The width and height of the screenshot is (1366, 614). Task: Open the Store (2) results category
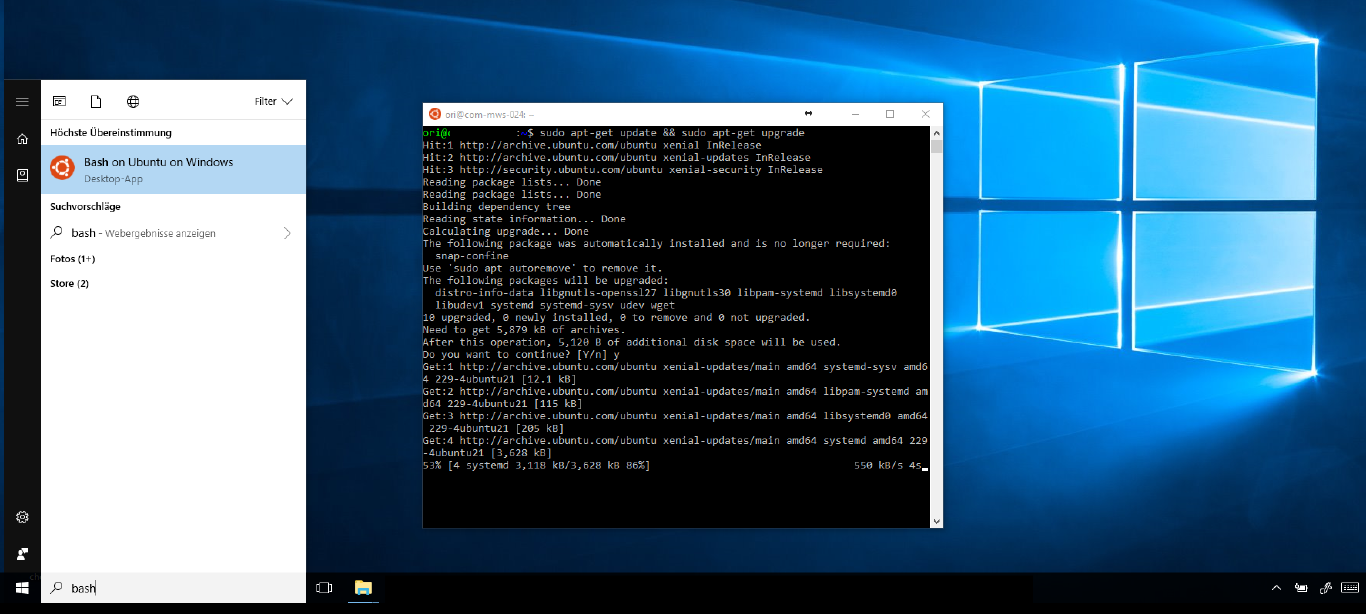click(69, 284)
